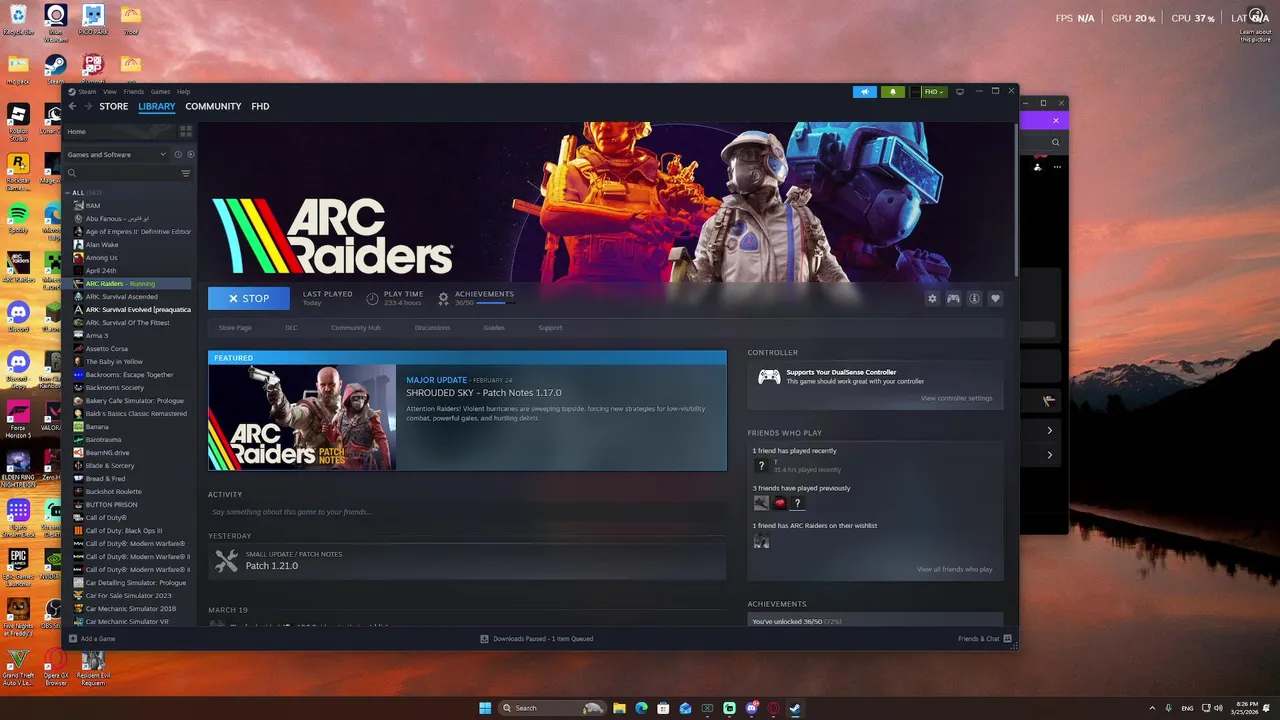Open Opera GX from the taskbar
The width and height of the screenshot is (1280, 720).
click(x=773, y=708)
